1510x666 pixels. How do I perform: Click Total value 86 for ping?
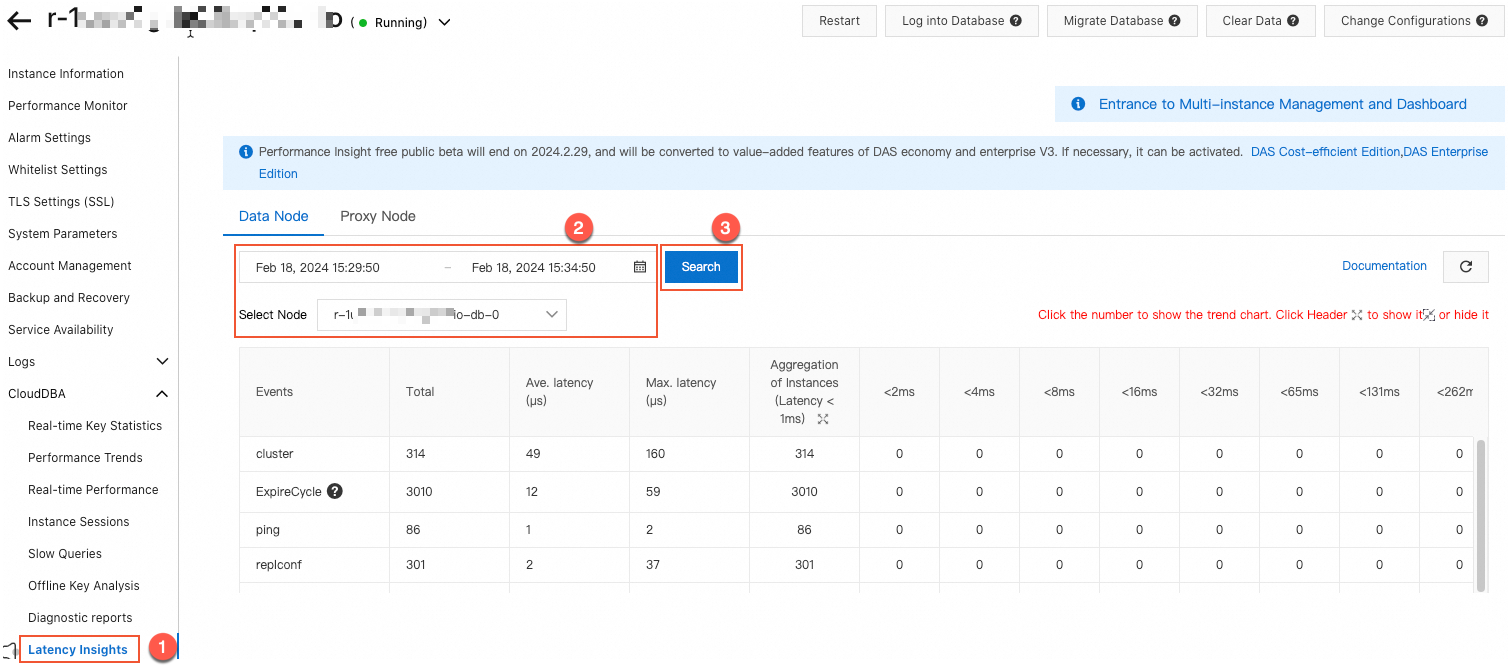coord(413,530)
